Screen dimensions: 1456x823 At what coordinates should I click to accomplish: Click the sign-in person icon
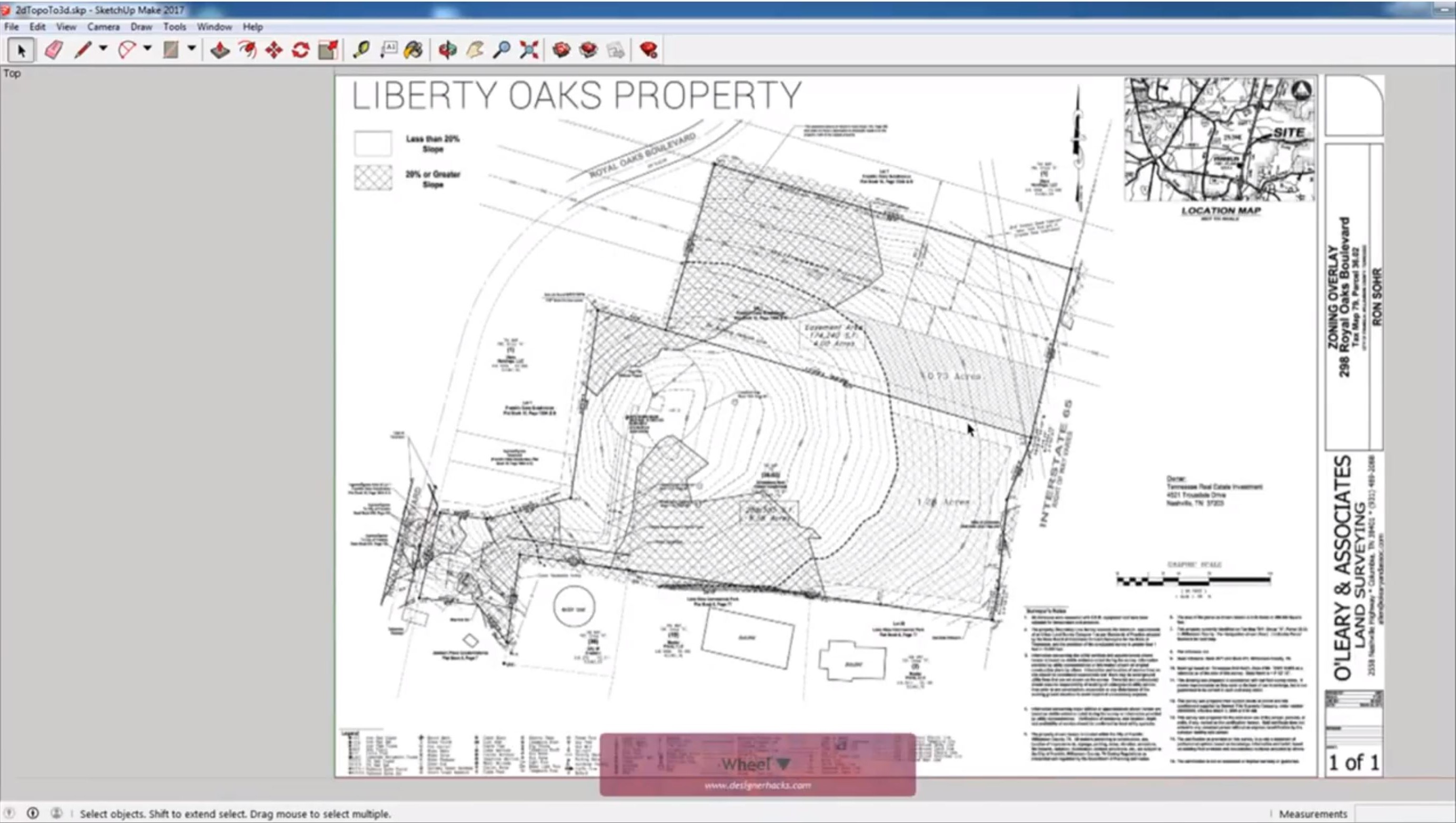[56, 813]
